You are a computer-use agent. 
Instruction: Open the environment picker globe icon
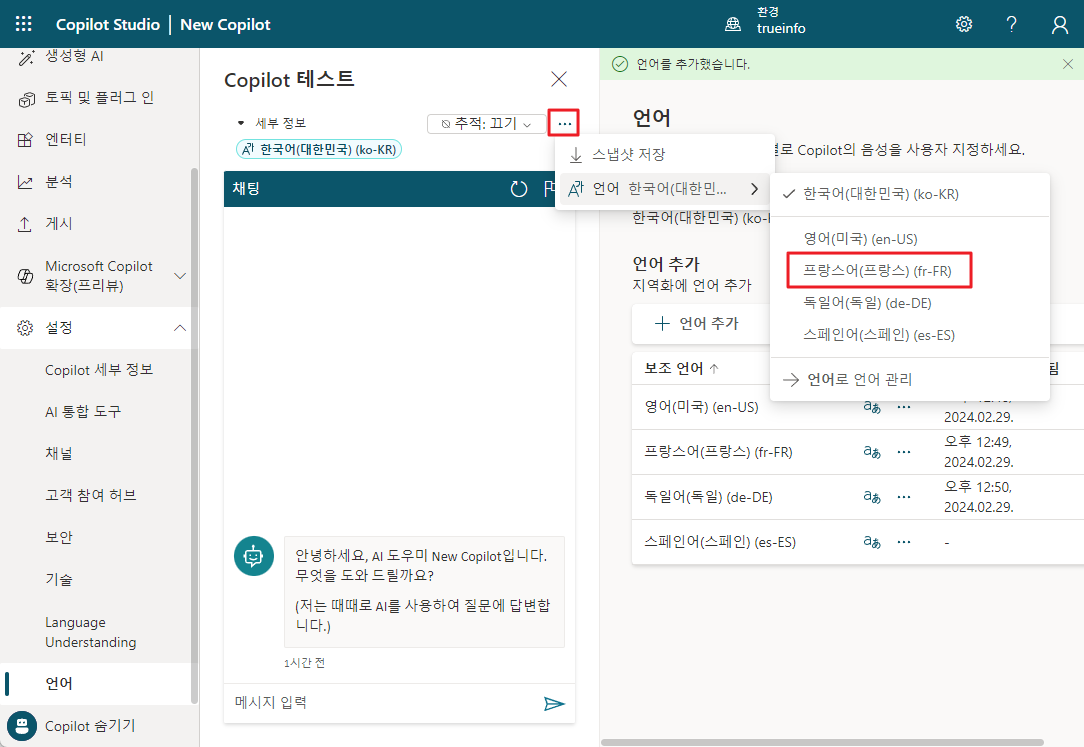[732, 24]
